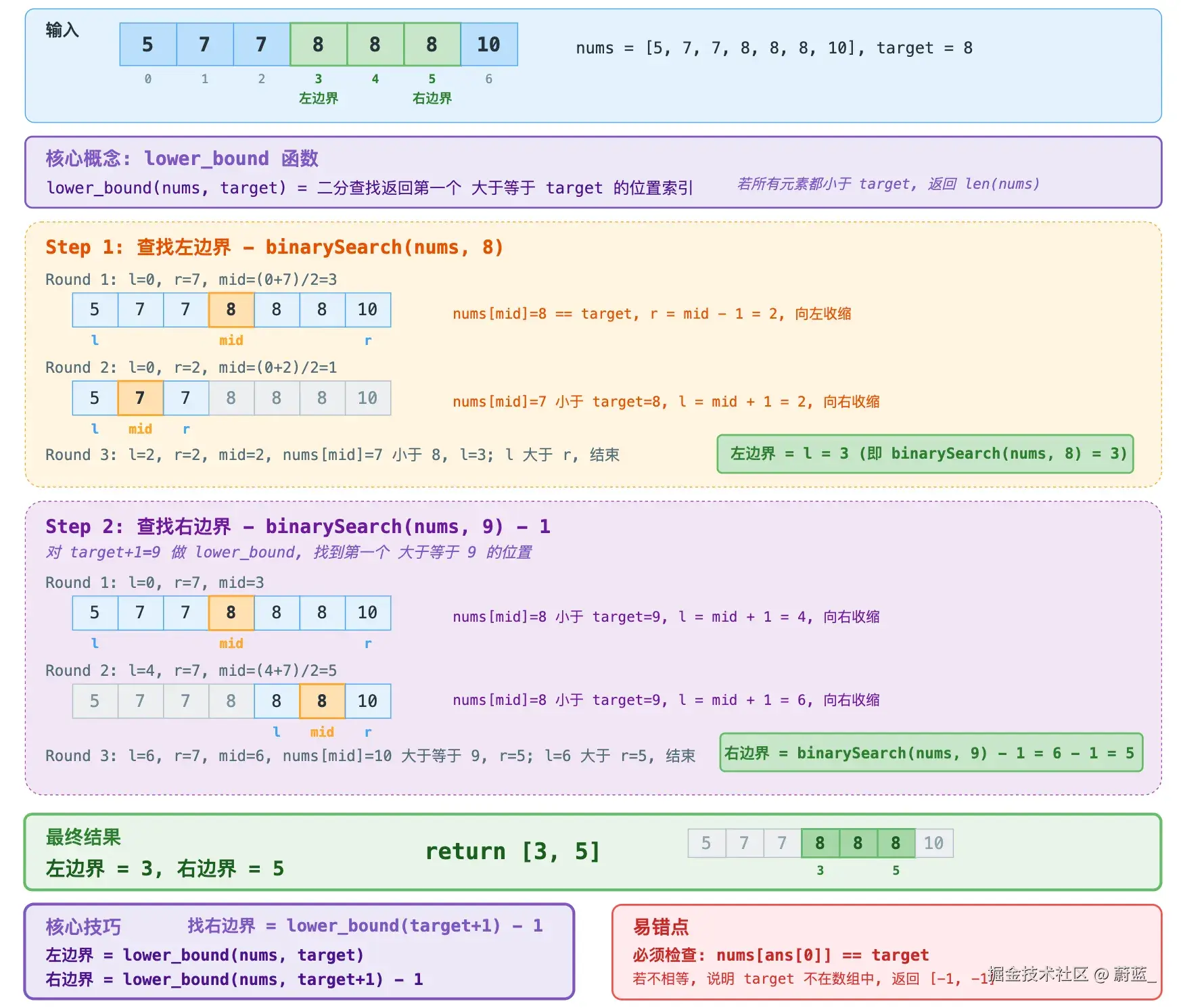The height and width of the screenshot is (1008, 1181).
Task: Click the orange mid cell in Step 1 Round 1
Action: tap(231, 309)
